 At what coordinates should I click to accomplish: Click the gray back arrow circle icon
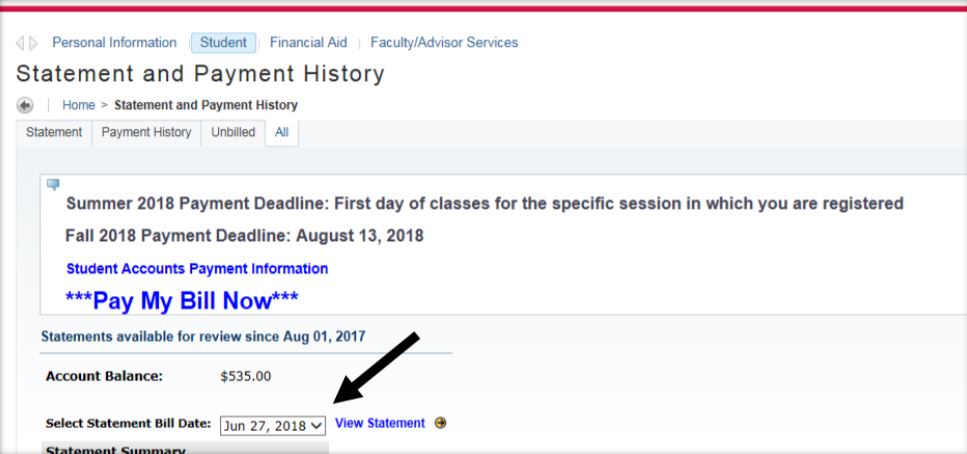(23, 105)
